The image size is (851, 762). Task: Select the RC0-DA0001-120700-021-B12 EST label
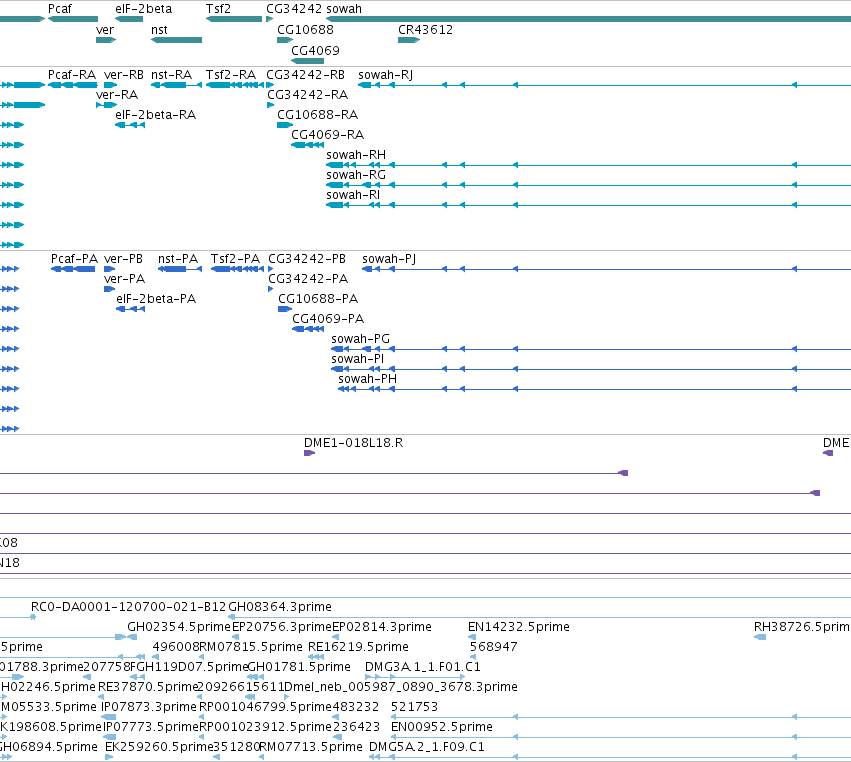pyautogui.click(x=128, y=607)
